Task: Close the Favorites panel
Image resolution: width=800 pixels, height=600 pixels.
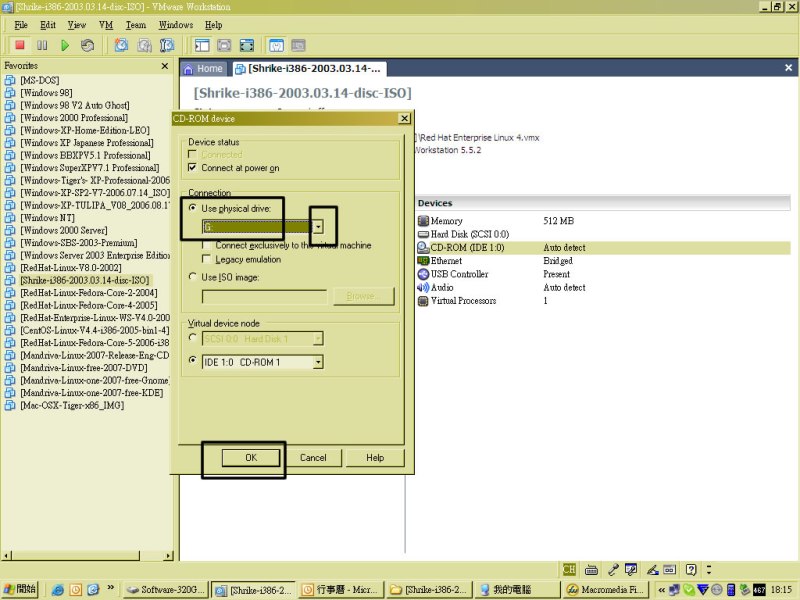Action: [x=164, y=66]
